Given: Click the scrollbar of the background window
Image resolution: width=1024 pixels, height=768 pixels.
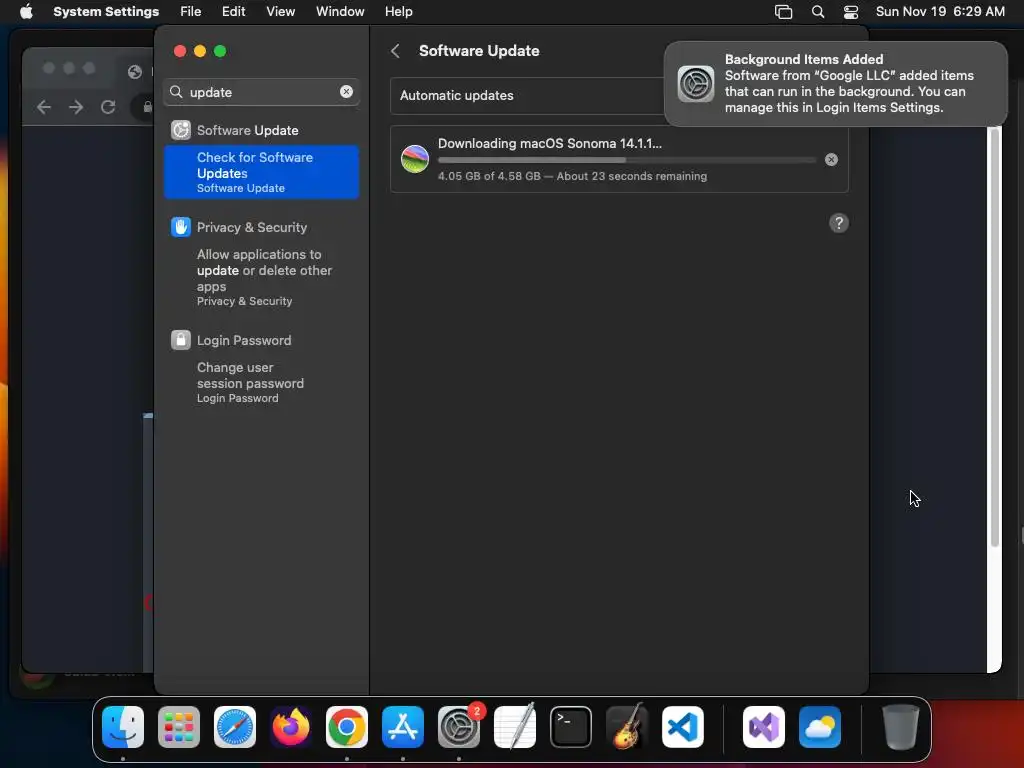Looking at the screenshot, I should [995, 336].
